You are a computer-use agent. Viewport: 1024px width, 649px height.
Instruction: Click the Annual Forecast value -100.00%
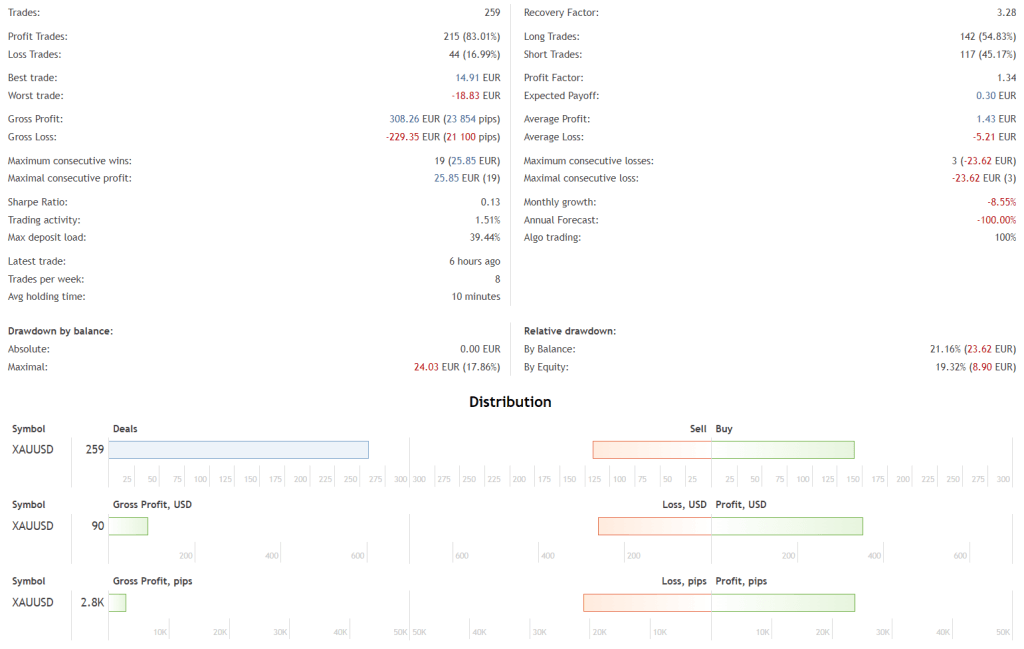coord(996,220)
